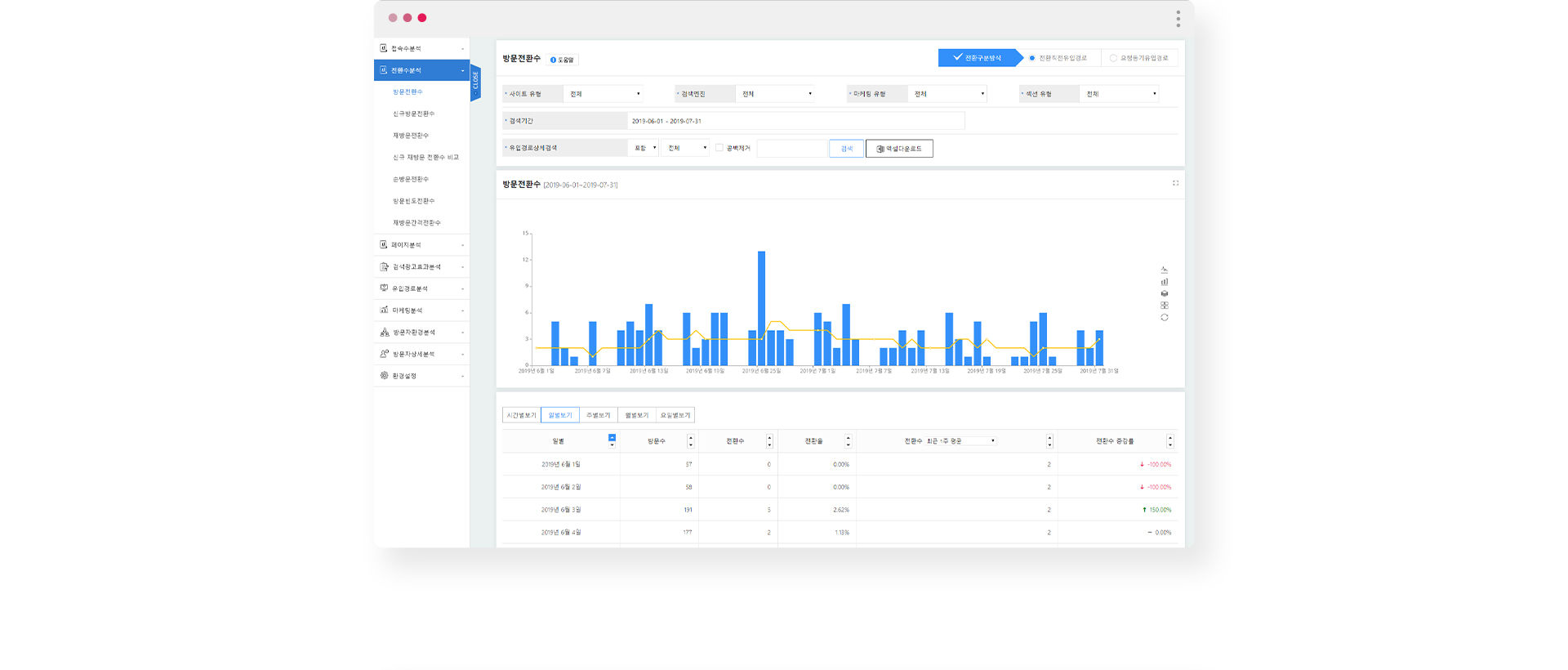Screen dimensions: 1568x670
Task: Switch to the 월별보기 tab
Action: click(x=637, y=415)
